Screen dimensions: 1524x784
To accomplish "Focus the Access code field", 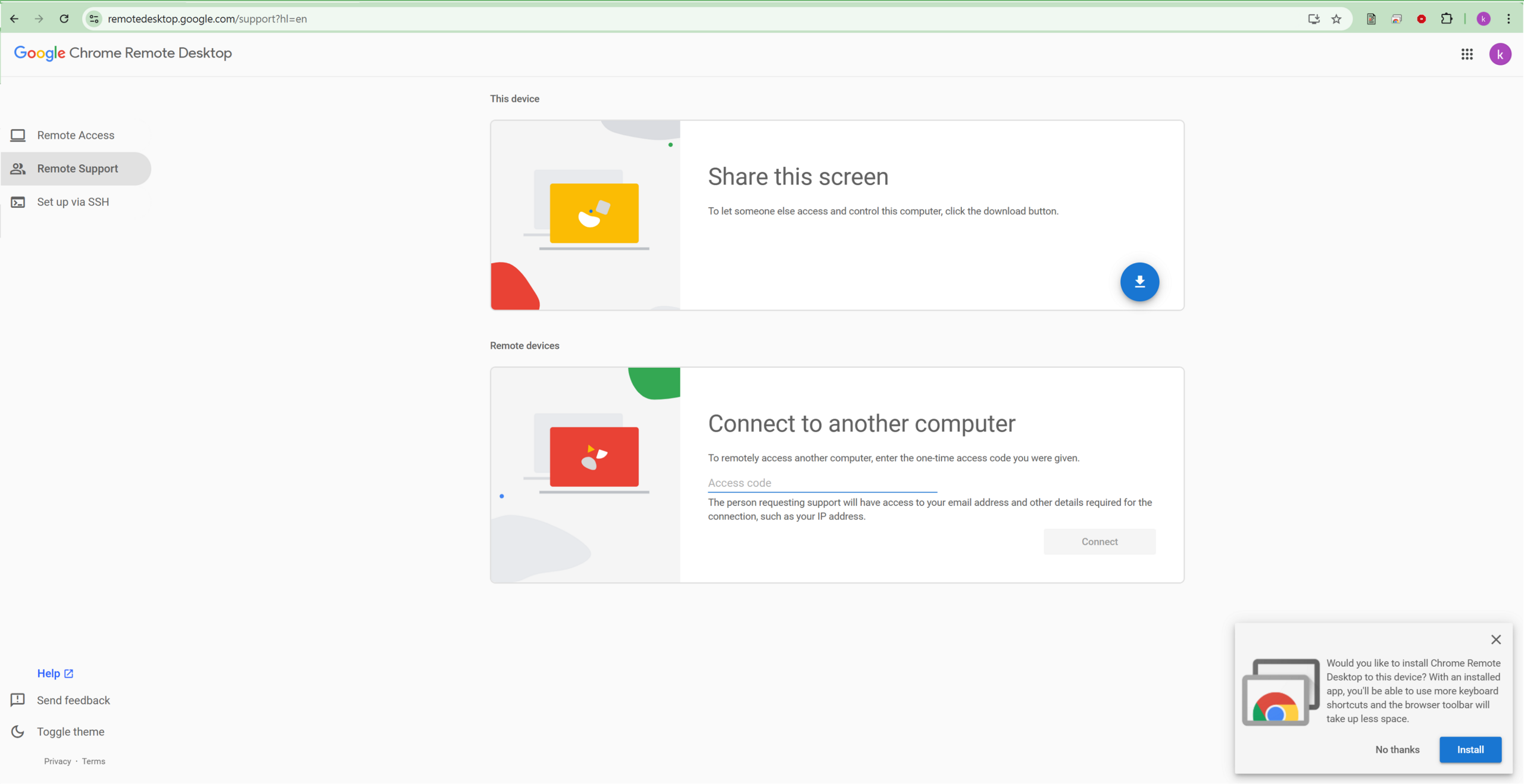I will 822,483.
